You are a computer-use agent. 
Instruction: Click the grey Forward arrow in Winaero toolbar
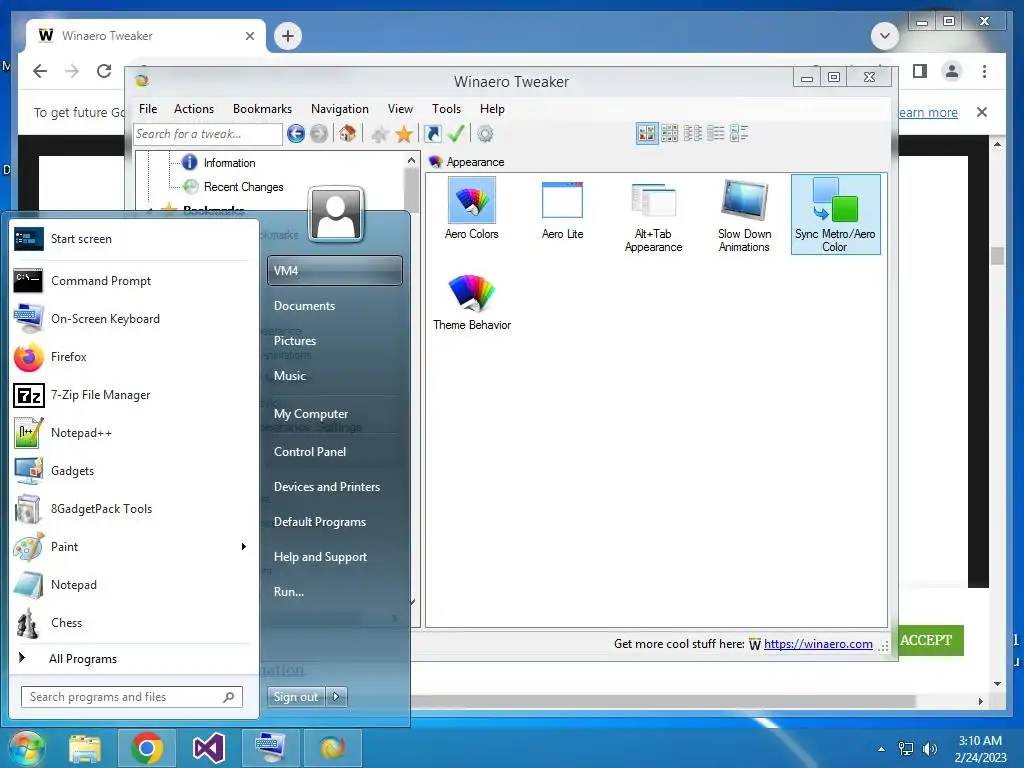319,134
